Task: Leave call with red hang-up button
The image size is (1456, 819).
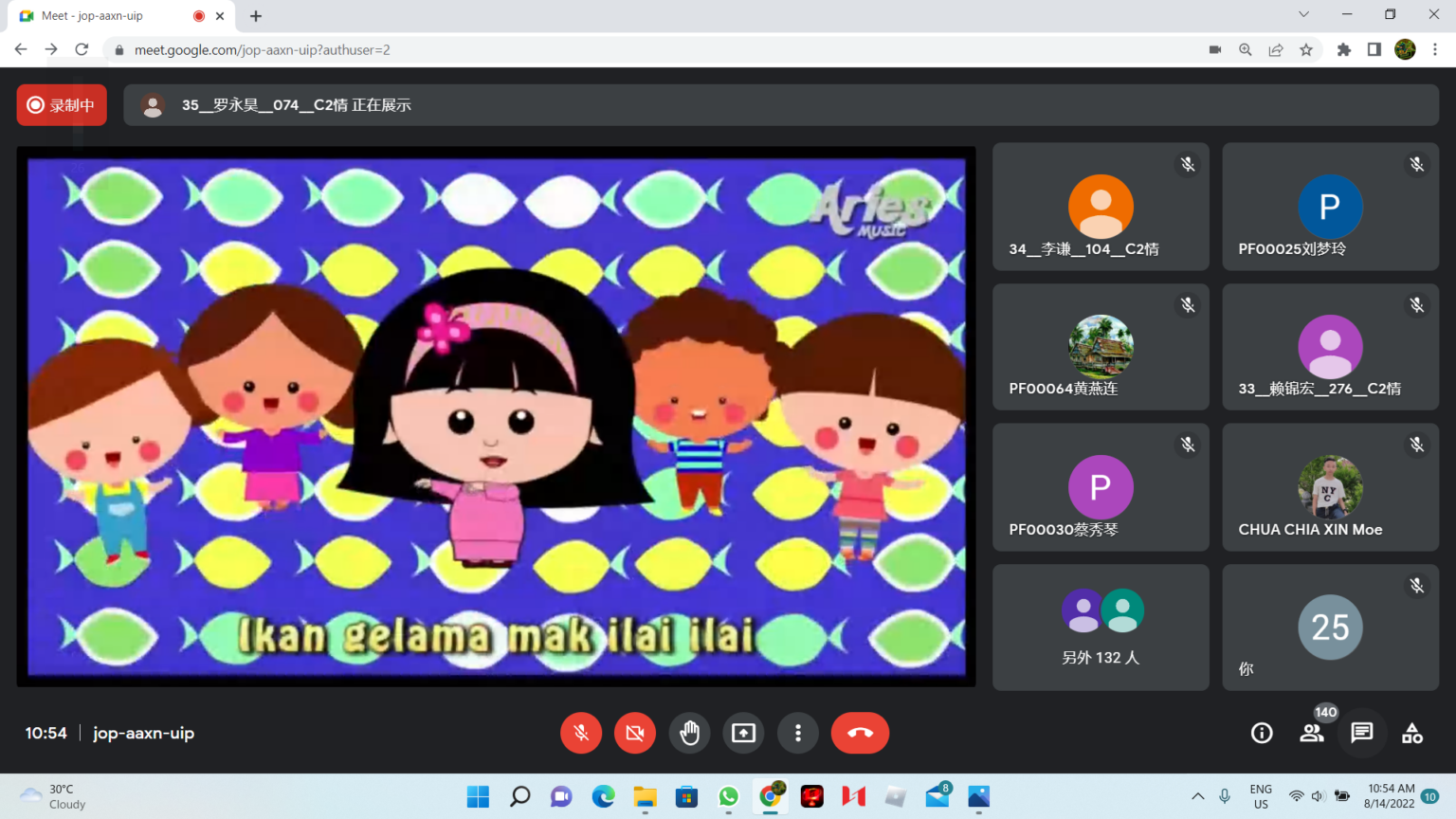Action: click(860, 733)
